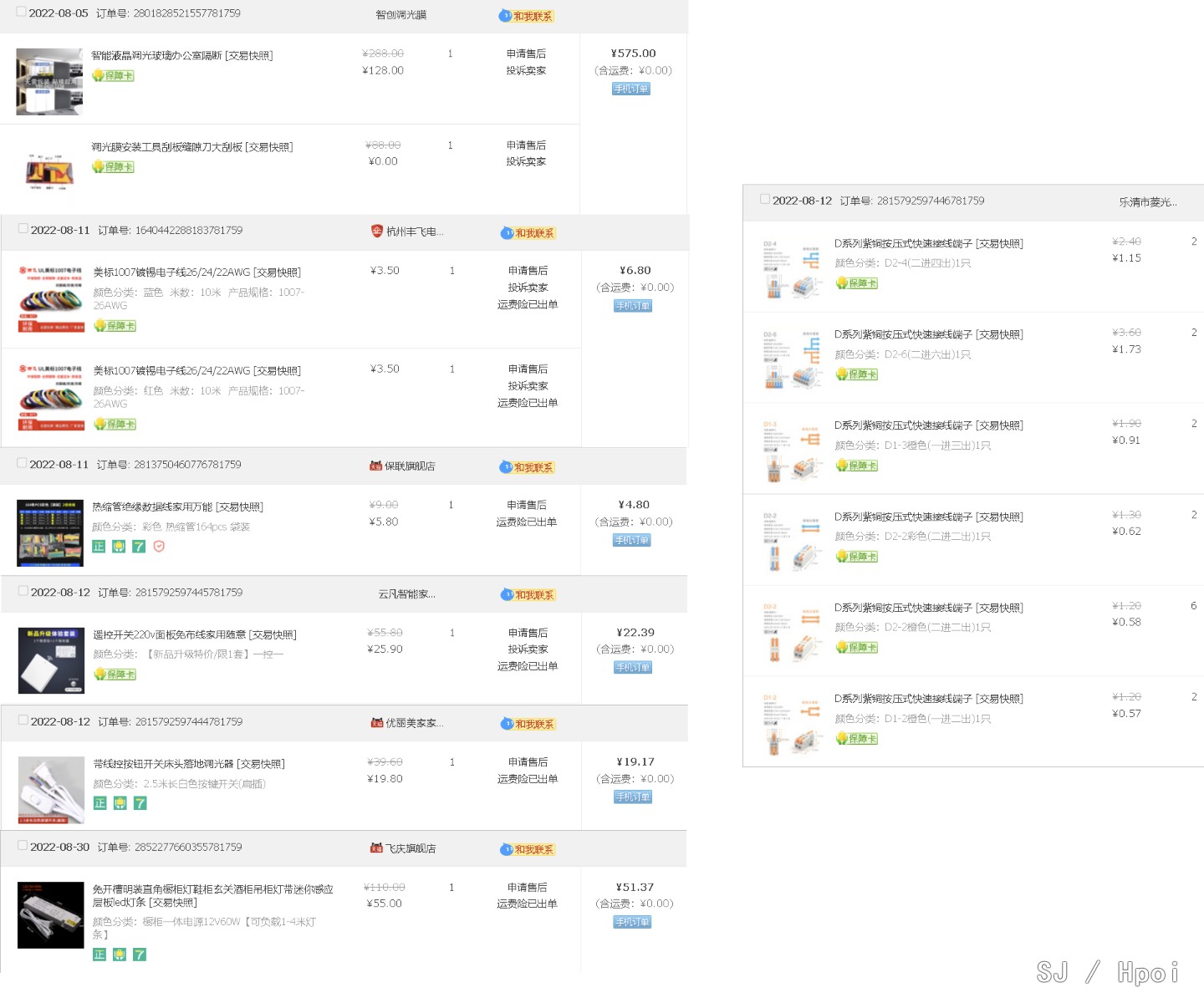Click 申请售后 for 智能液晶调光玻璃 item
This screenshot has width=1204, height=1003.
coord(526,53)
